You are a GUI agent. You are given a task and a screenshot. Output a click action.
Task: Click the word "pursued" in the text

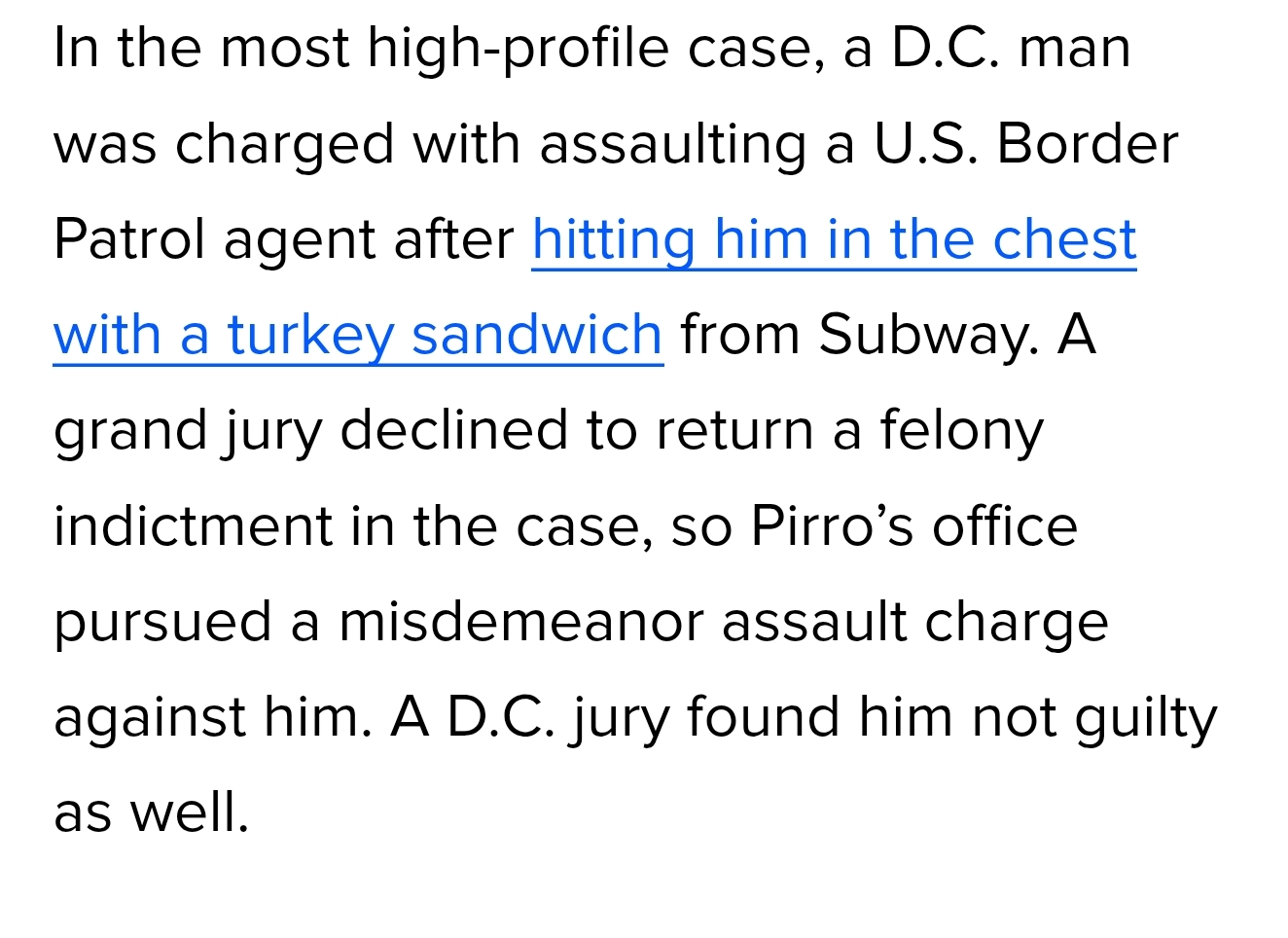point(161,622)
